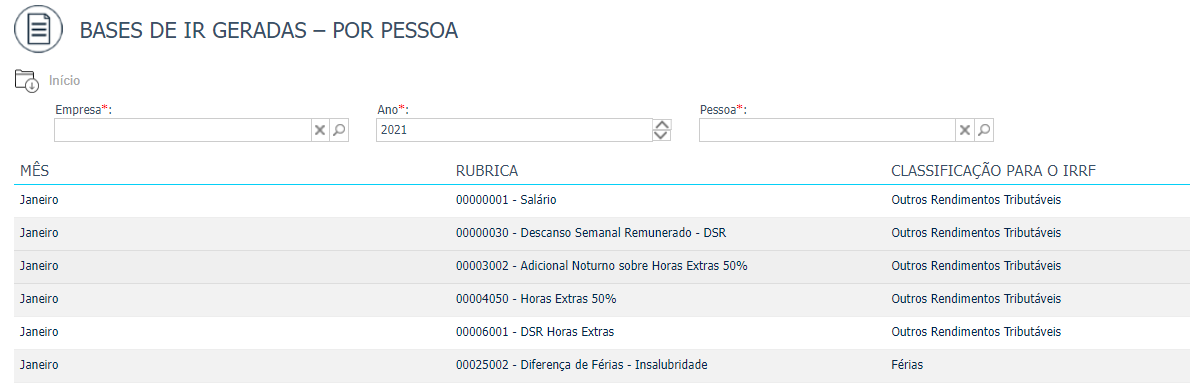1190x388 pixels.
Task: Select the Descanso Semanal Remunerado - DSR row
Action: coord(602,233)
